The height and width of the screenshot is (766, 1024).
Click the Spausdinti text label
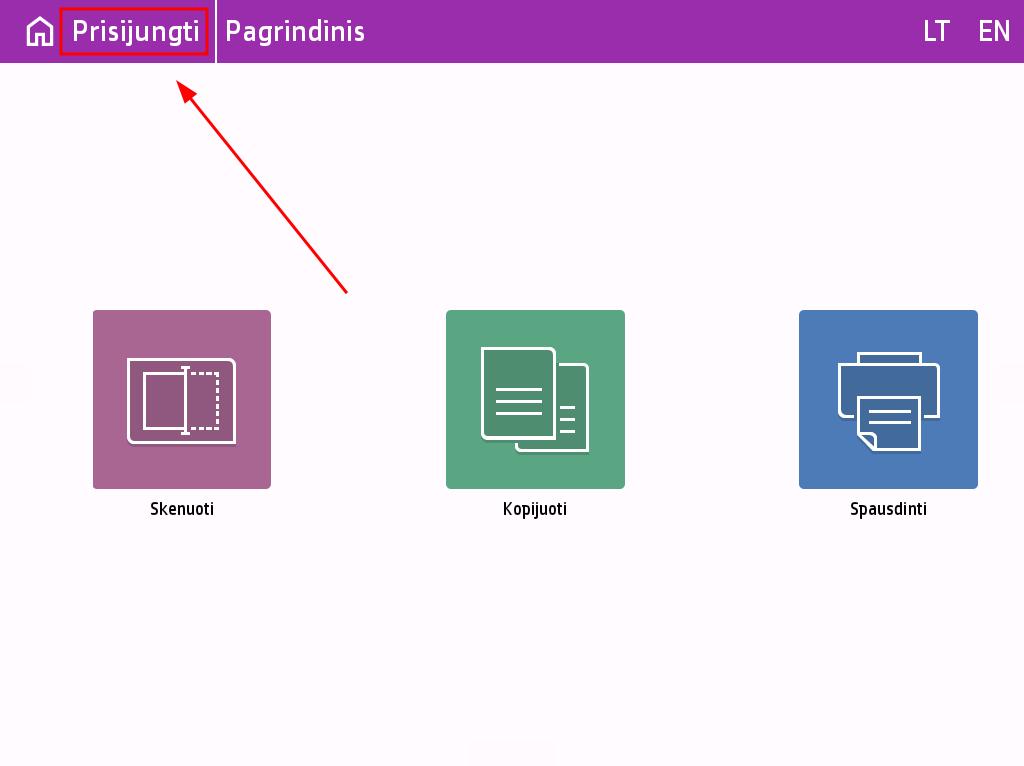(888, 509)
